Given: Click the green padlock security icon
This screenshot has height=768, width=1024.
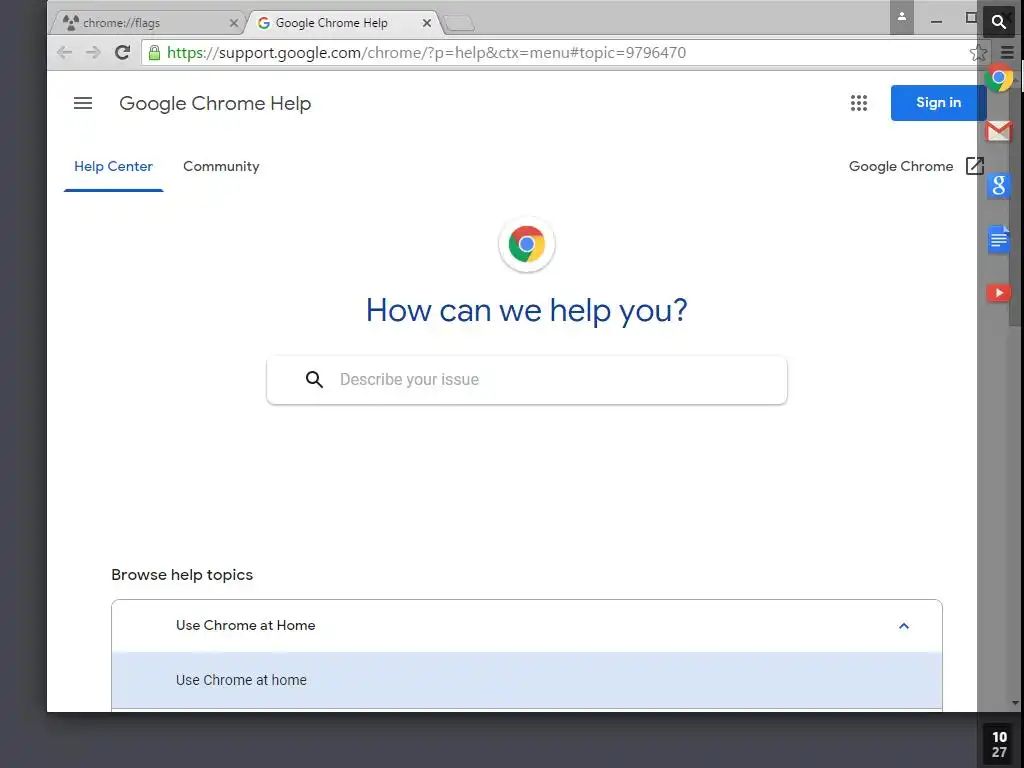Looking at the screenshot, I should click(154, 53).
